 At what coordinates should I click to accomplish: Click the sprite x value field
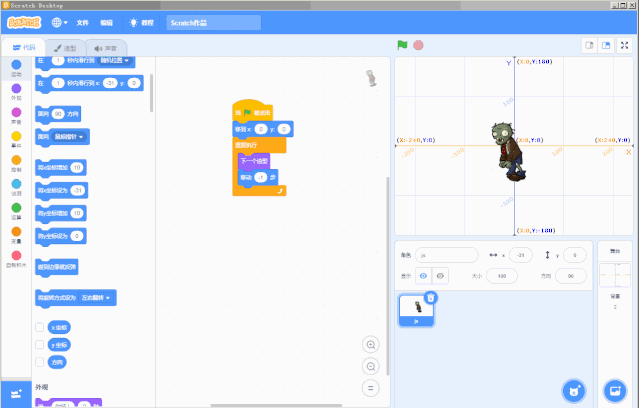point(520,255)
